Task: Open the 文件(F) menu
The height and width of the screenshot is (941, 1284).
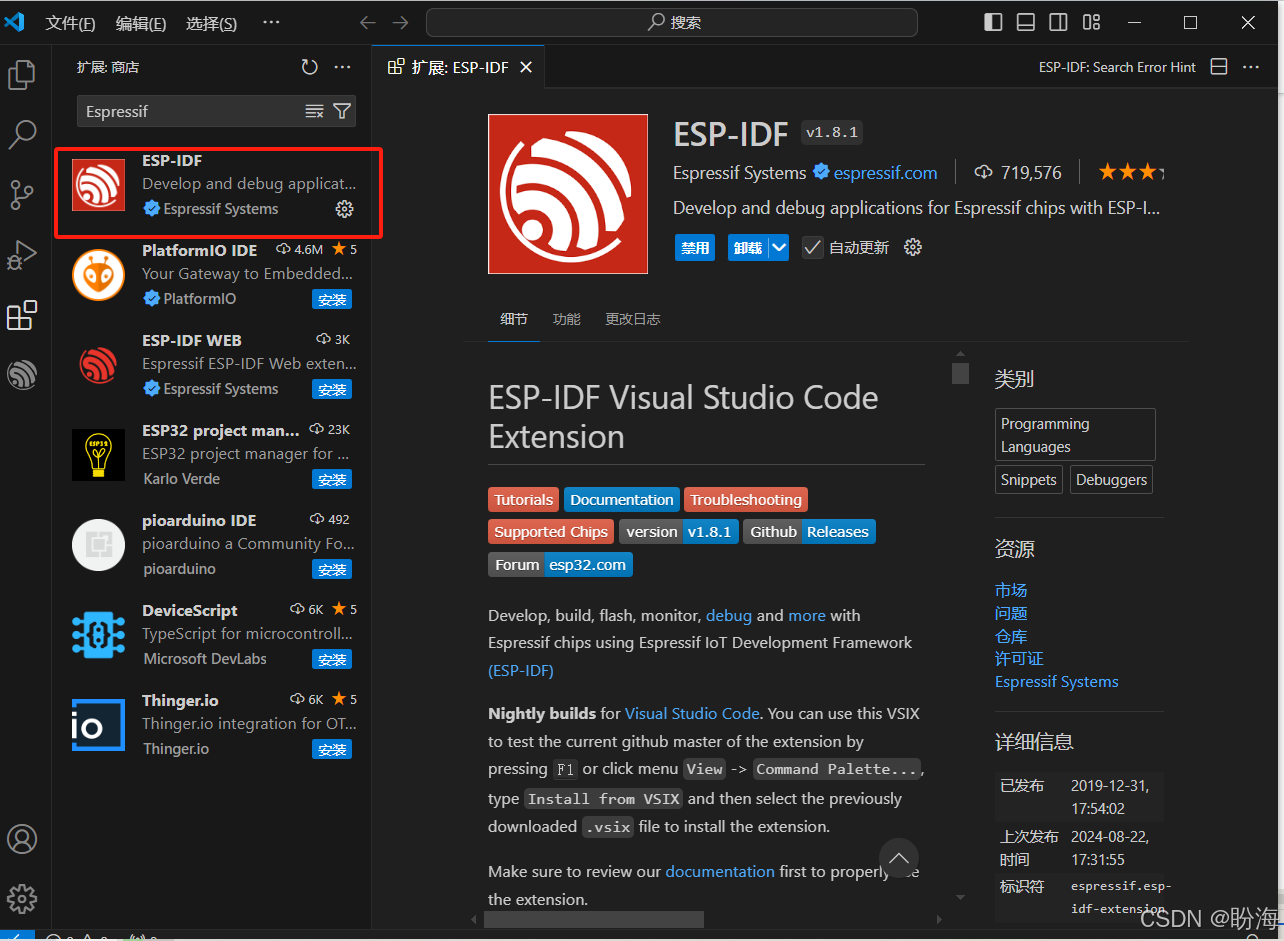Action: (x=71, y=23)
